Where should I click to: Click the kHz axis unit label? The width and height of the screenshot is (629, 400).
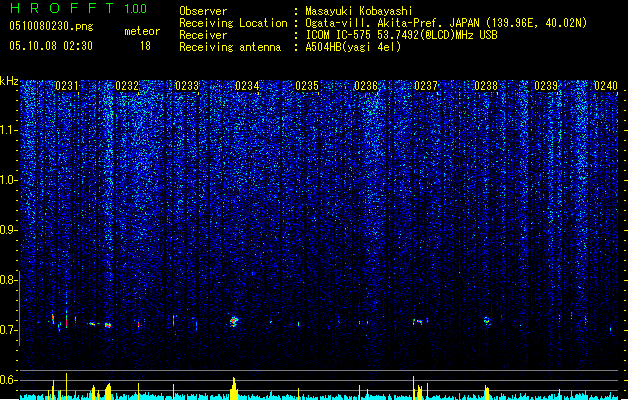(9, 81)
